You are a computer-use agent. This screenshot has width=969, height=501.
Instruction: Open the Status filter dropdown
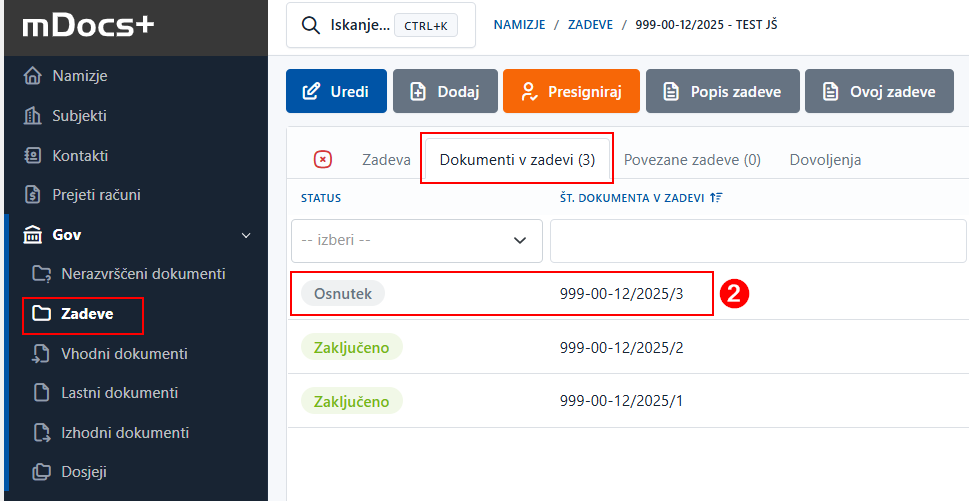tap(416, 240)
